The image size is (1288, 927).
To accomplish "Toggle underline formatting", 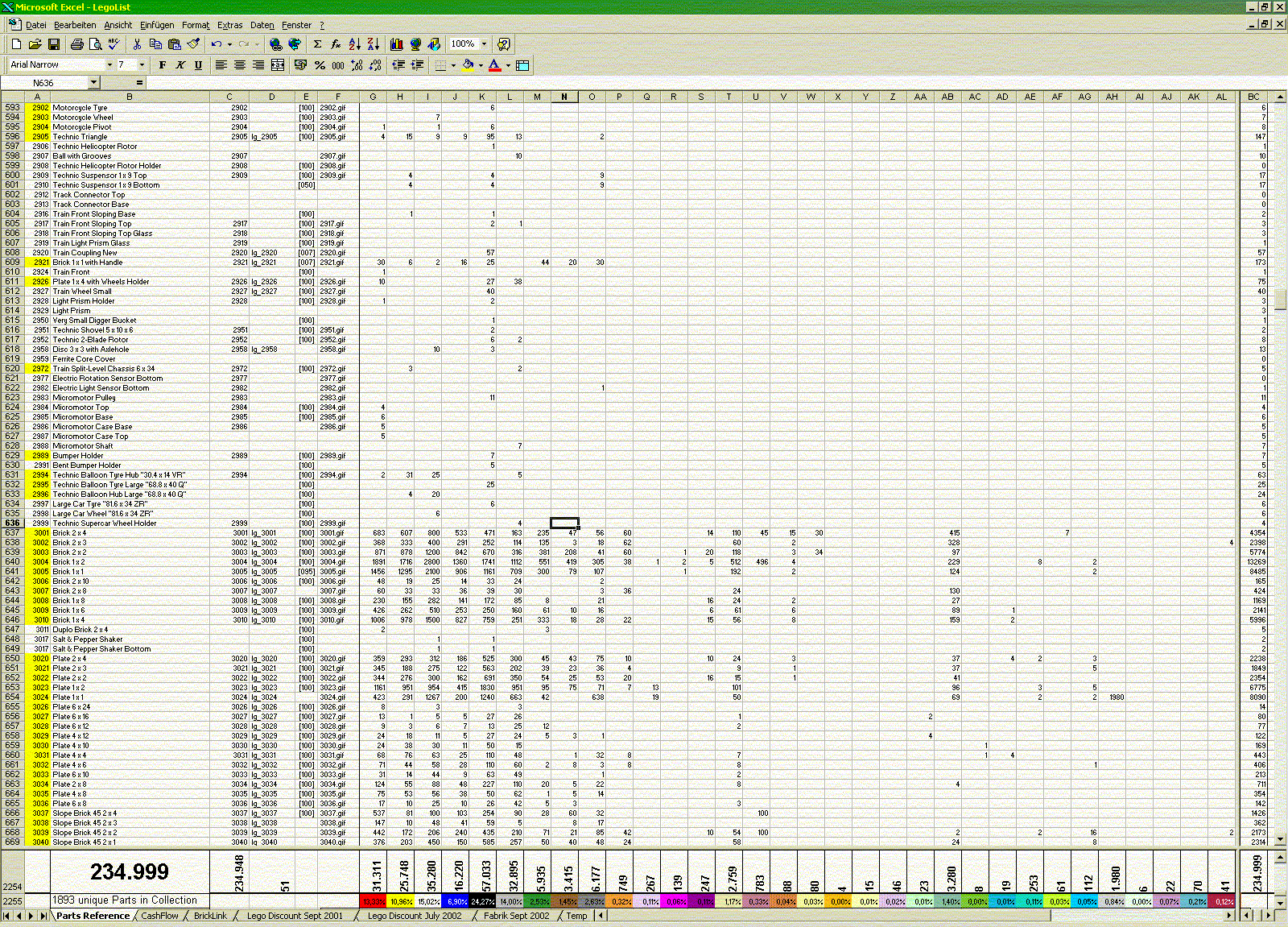I will pyautogui.click(x=199, y=65).
